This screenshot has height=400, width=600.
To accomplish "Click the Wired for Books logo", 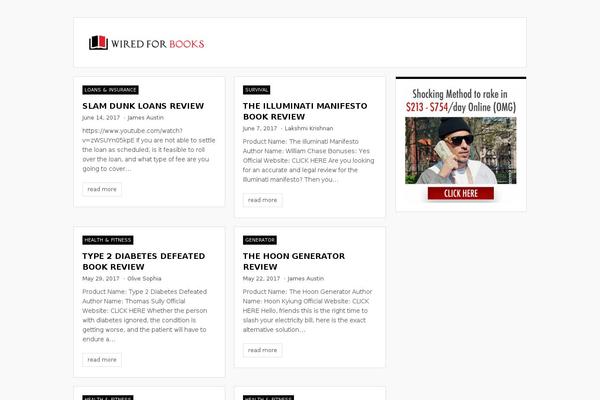I will click(x=147, y=43).
